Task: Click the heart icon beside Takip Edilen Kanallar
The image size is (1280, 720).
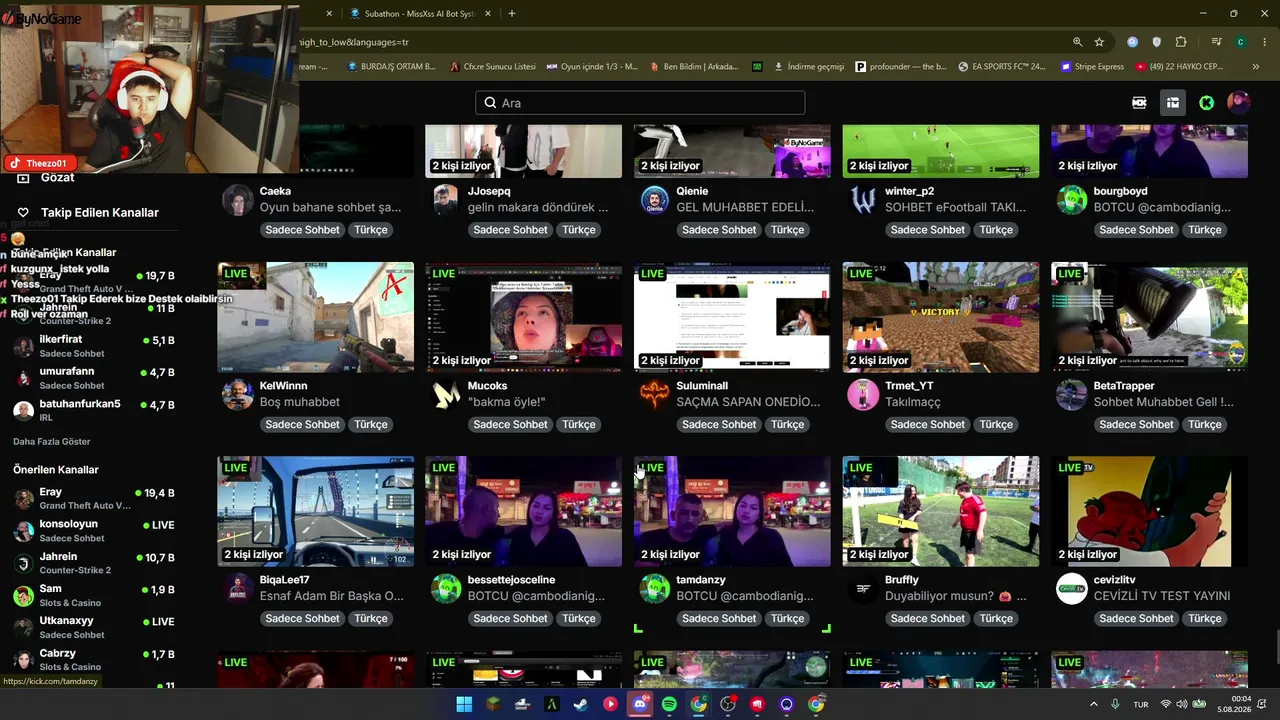Action: tap(23, 212)
